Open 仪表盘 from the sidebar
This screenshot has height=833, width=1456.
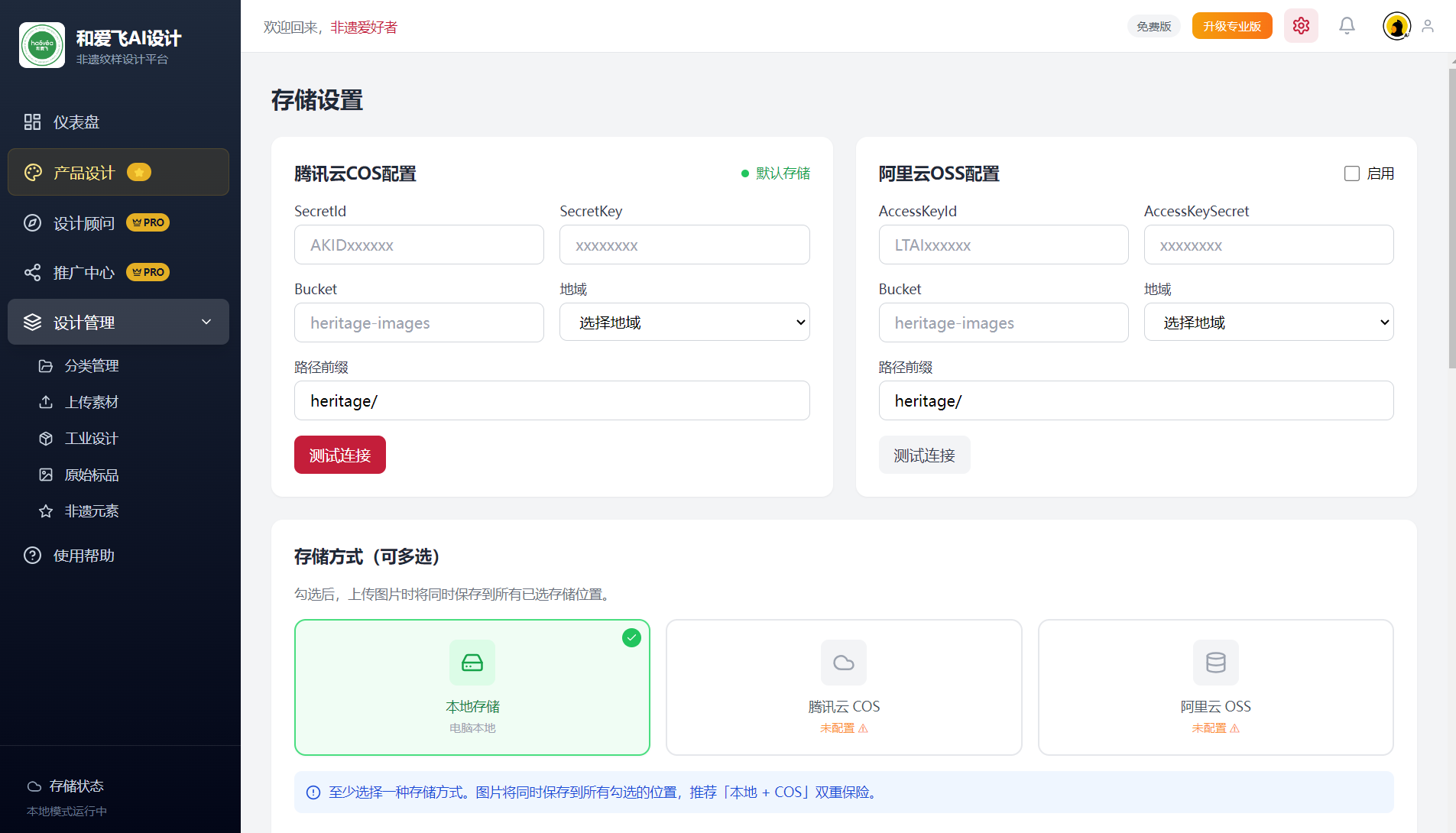118,122
